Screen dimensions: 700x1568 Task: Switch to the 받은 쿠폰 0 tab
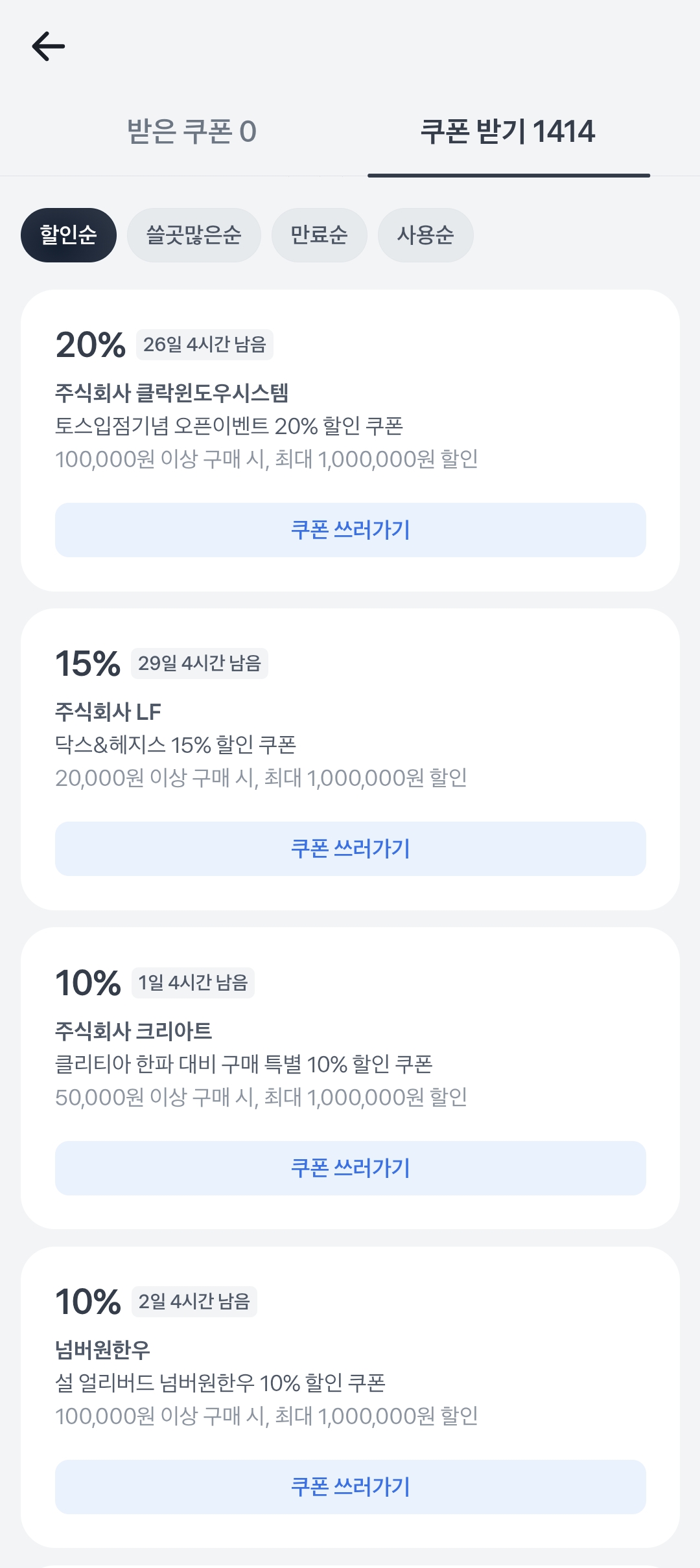(192, 132)
